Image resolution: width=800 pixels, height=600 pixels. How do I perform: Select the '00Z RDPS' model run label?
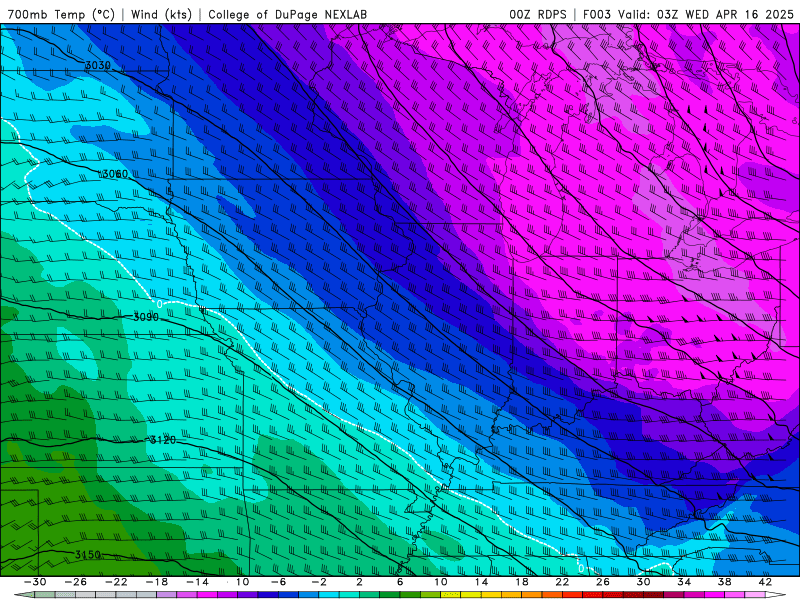[538, 14]
